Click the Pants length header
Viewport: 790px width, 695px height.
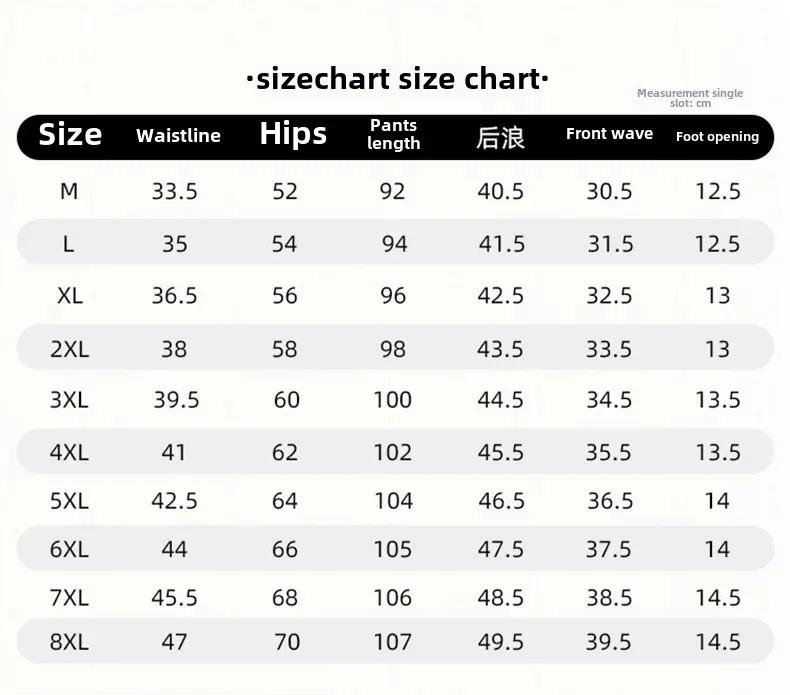pyautogui.click(x=393, y=134)
